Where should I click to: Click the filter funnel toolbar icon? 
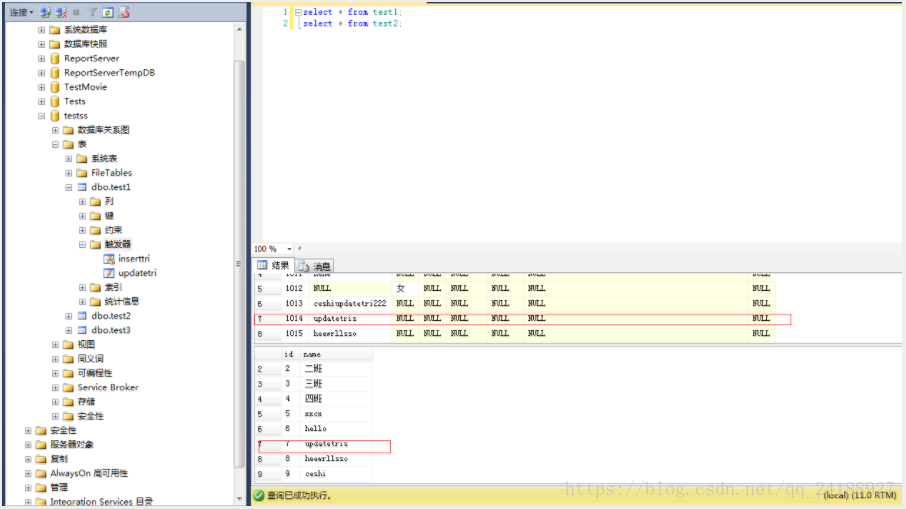(x=92, y=12)
